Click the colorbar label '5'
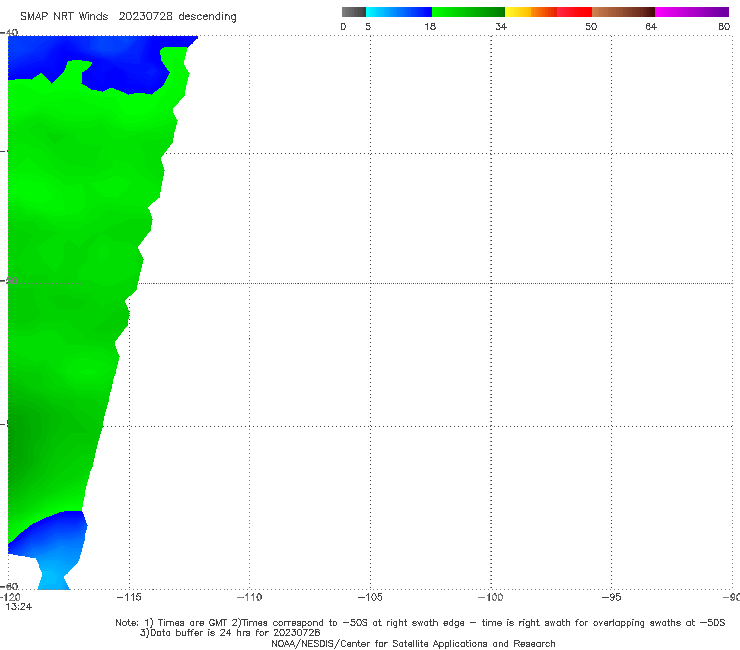Image resolution: width=740 pixels, height=650 pixels. click(368, 26)
